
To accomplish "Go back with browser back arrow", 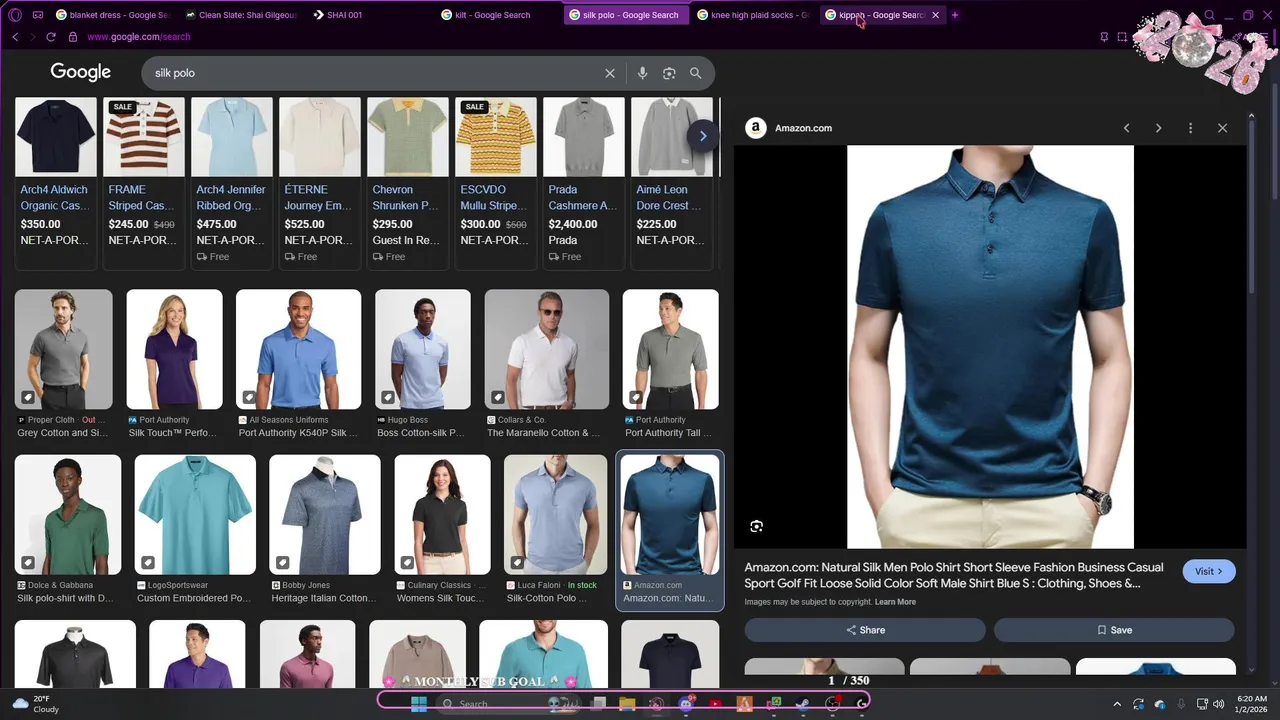I will 15,37.
